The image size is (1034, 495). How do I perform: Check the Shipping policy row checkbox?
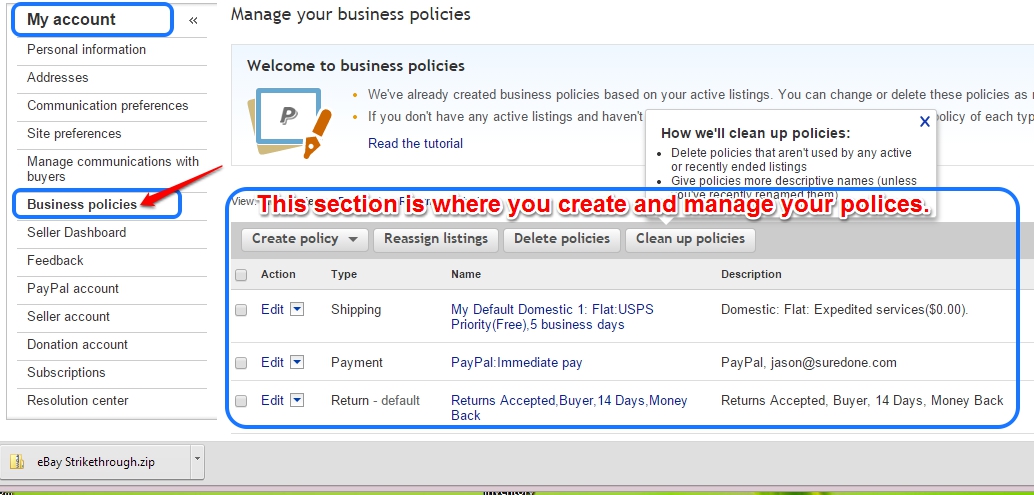241,310
